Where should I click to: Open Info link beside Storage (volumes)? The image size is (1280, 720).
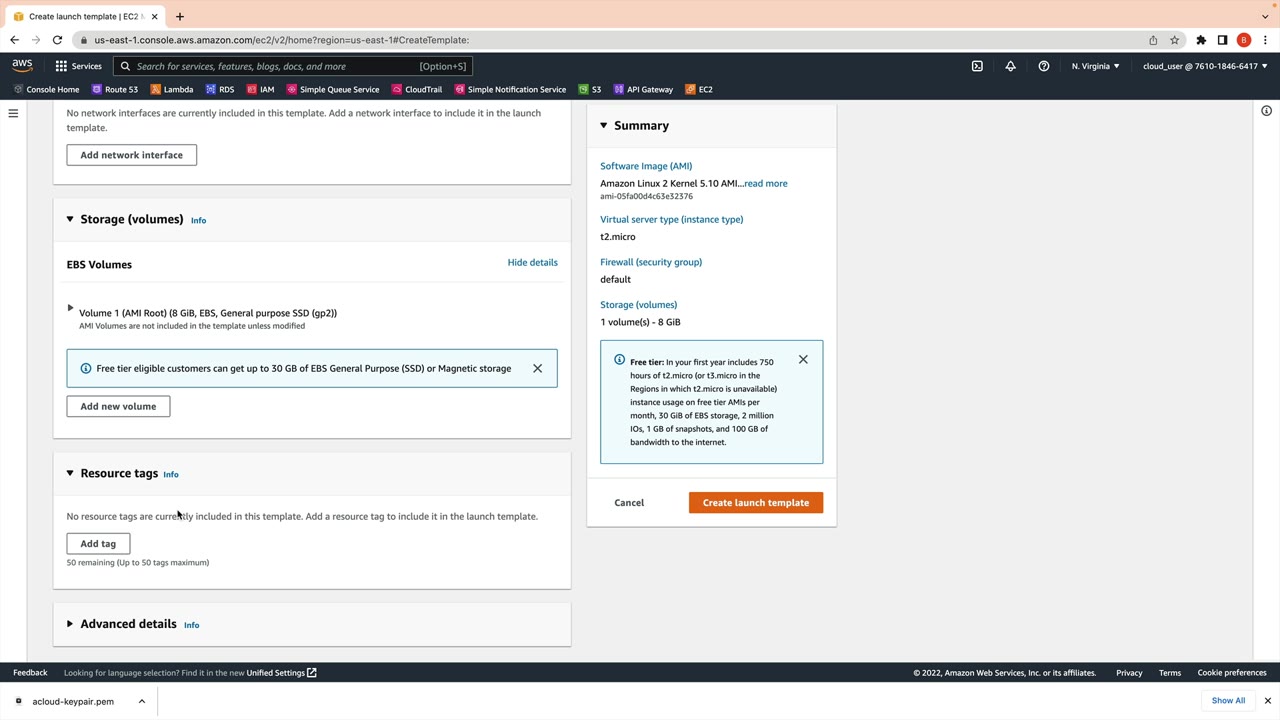click(198, 220)
